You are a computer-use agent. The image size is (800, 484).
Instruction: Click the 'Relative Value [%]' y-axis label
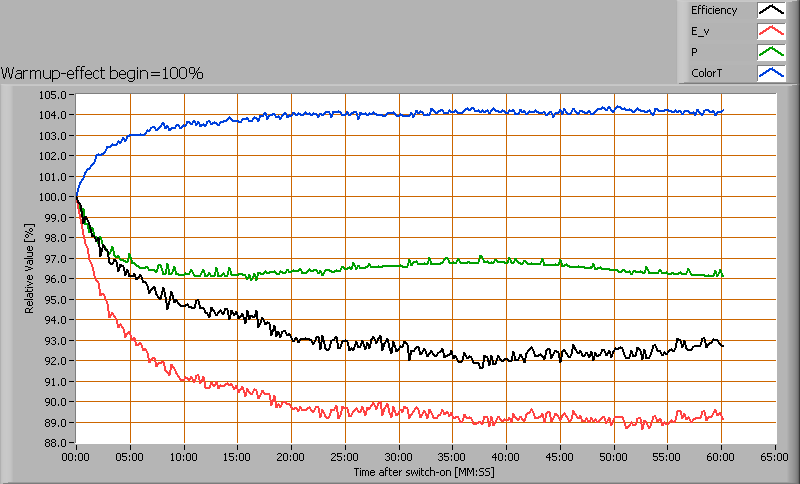(30, 268)
